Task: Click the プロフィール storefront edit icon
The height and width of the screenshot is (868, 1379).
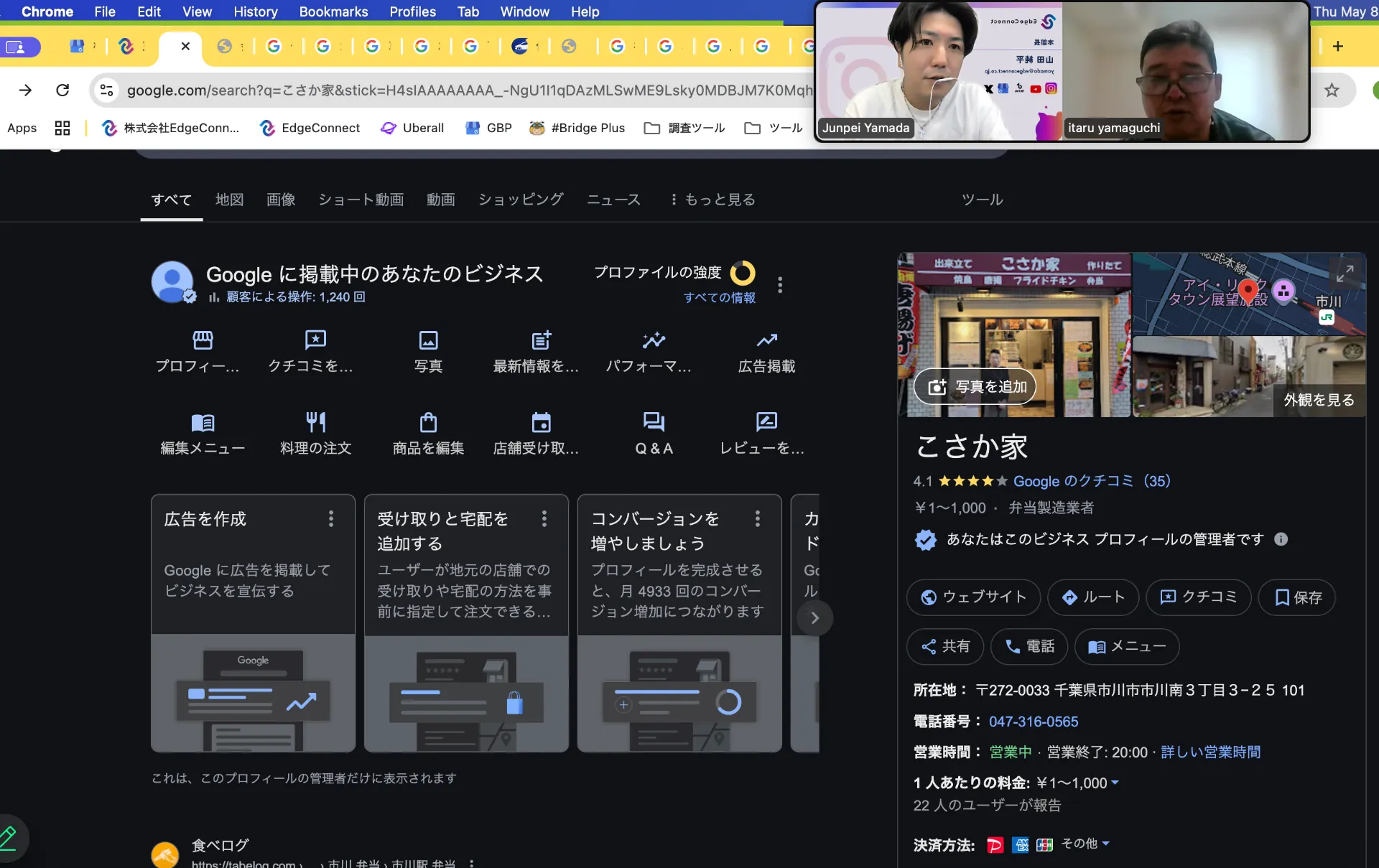Action: [x=203, y=340]
